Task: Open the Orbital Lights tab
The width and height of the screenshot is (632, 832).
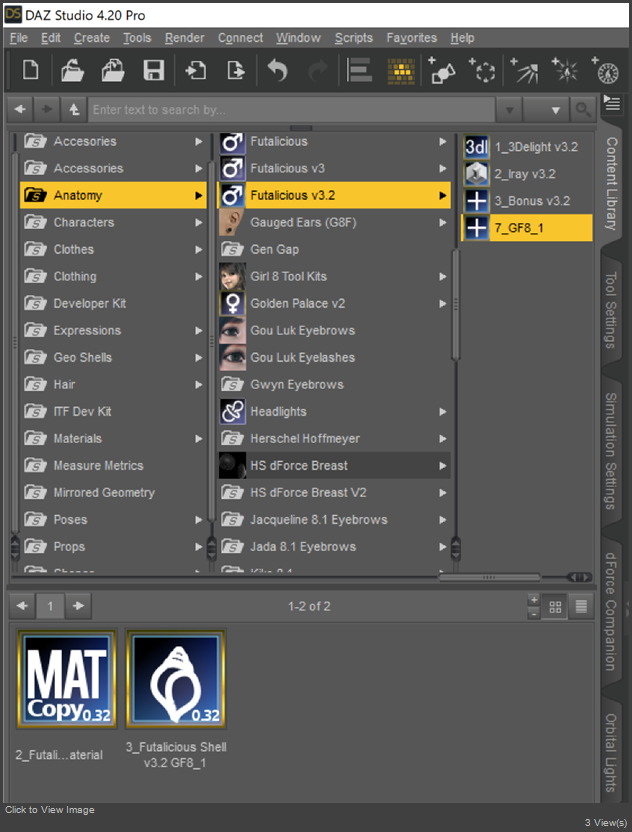Action: pyautogui.click(x=611, y=752)
